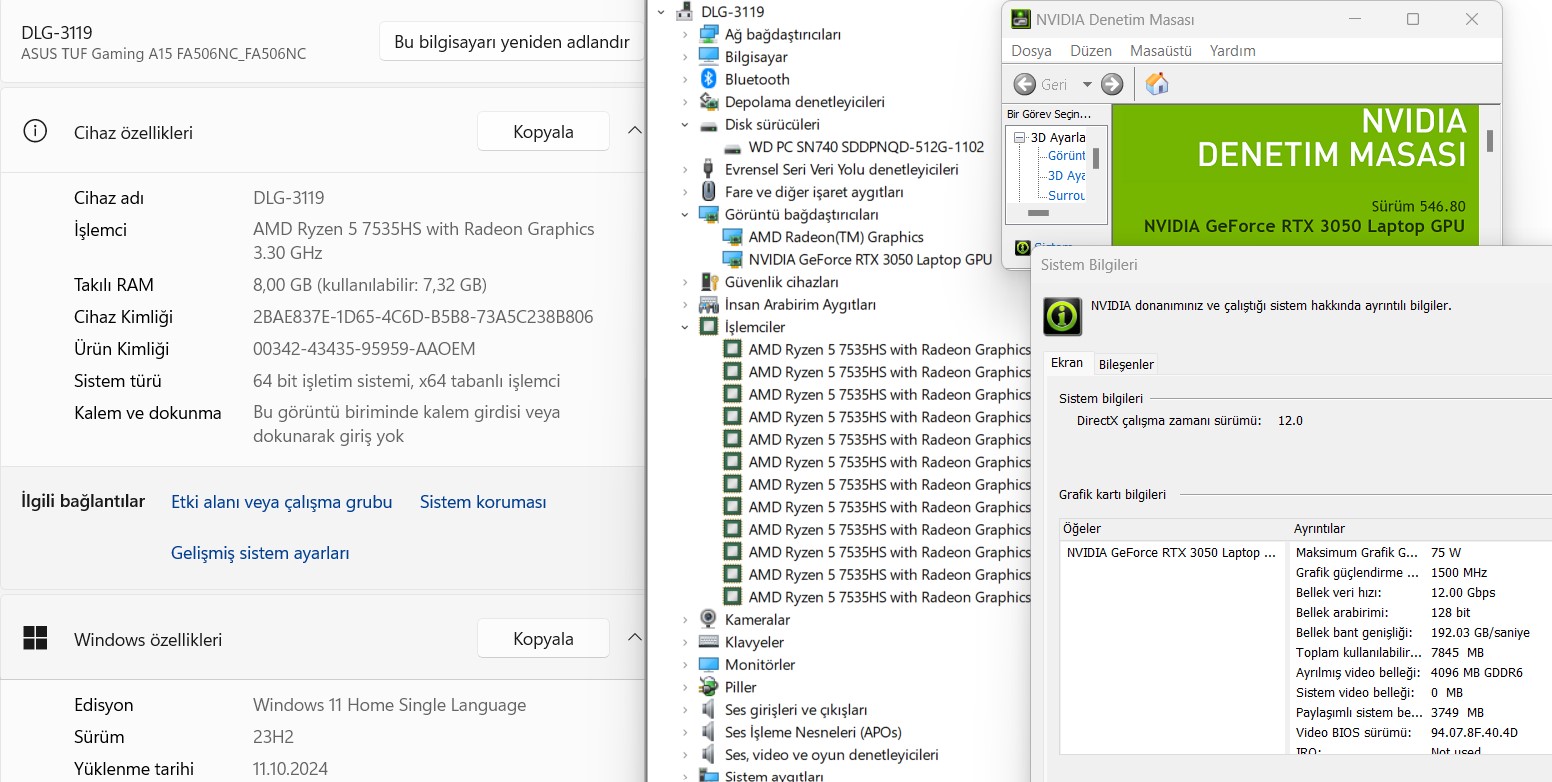Open the Home icon in NVIDIA toolbar
This screenshot has width=1552, height=782.
click(x=1157, y=83)
